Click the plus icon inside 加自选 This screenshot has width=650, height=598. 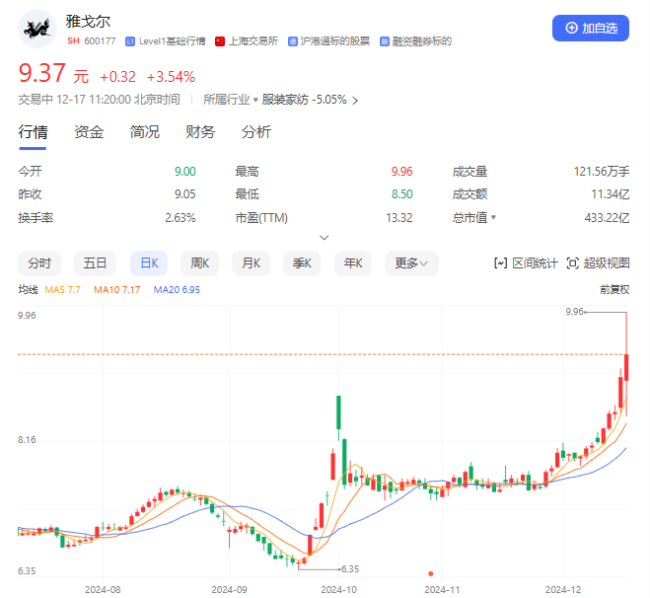pyautogui.click(x=571, y=28)
